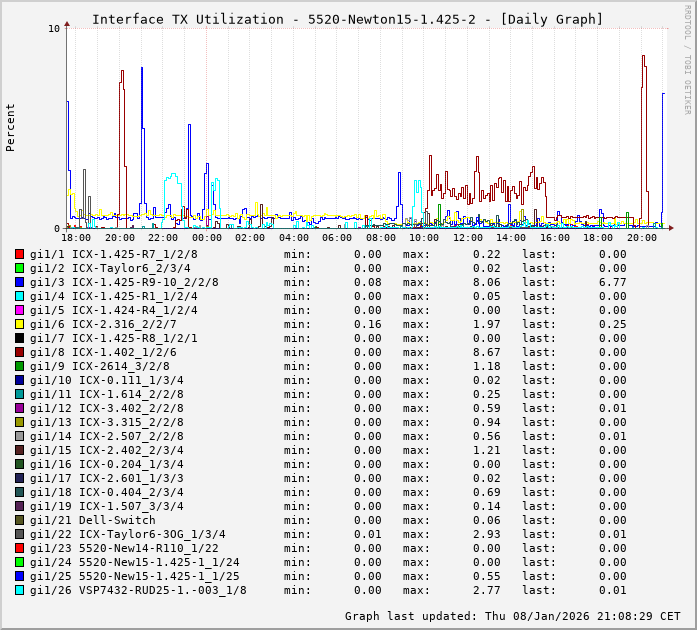
Task: Click the brown swatch for gi1/15 ICX-2.402_2/3/4
Action: pyautogui.click(x=19, y=450)
